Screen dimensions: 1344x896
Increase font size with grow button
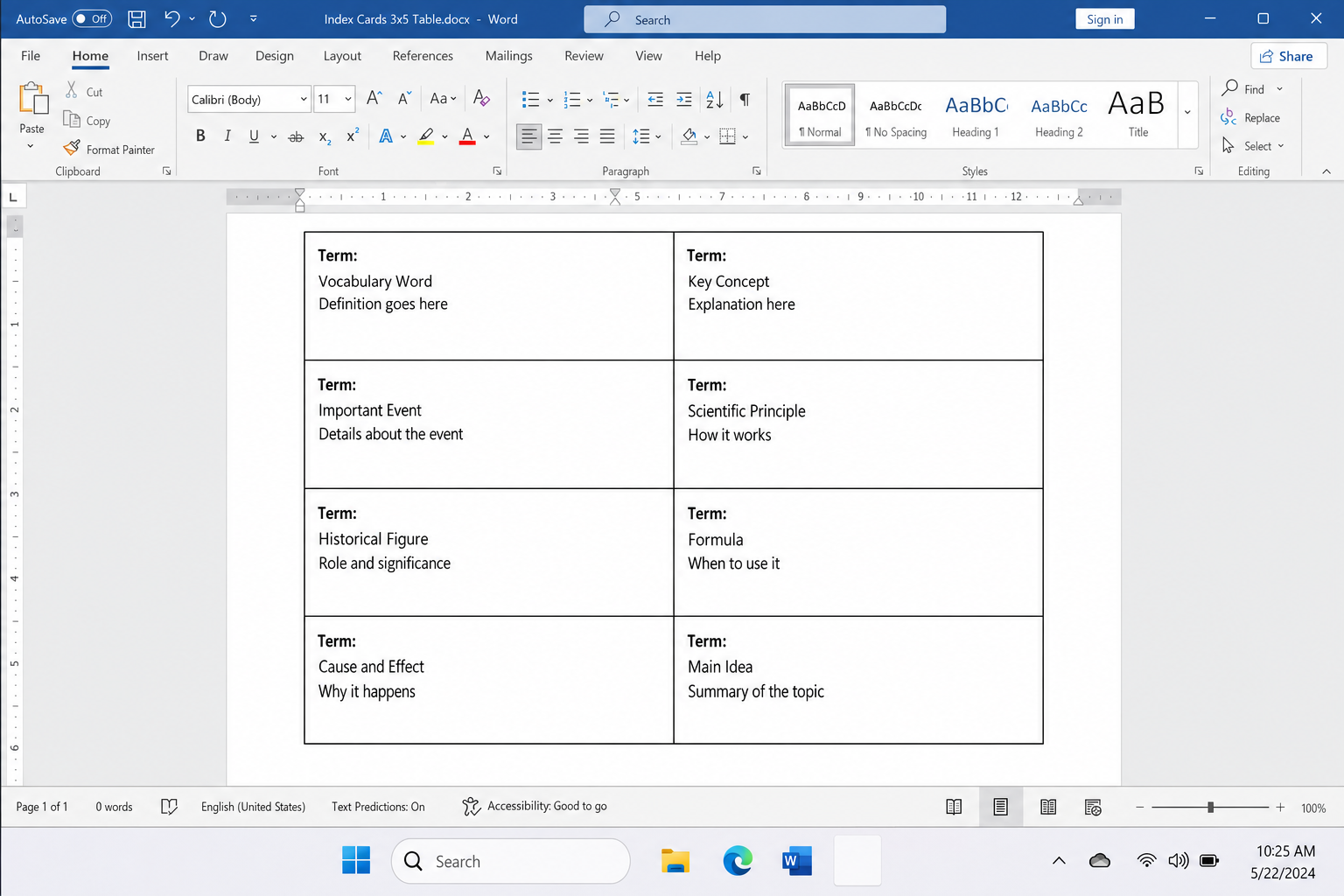tap(374, 98)
